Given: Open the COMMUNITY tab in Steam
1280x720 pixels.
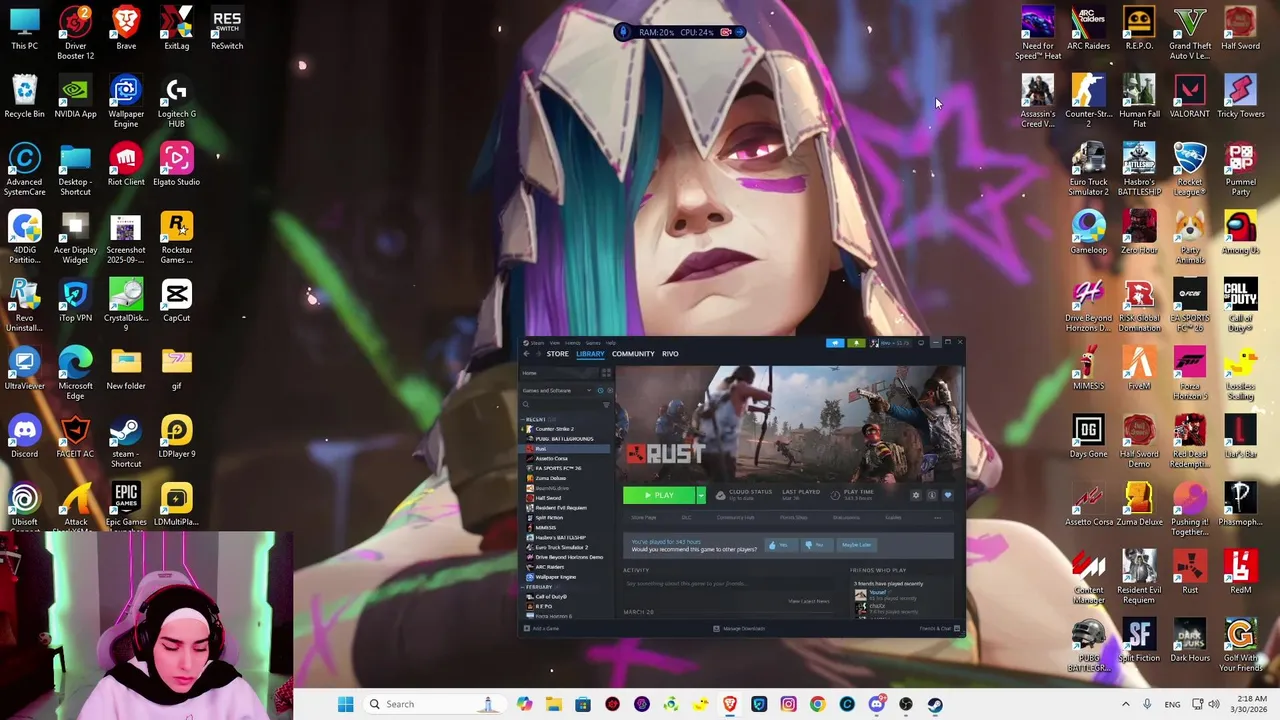Looking at the screenshot, I should coord(633,354).
